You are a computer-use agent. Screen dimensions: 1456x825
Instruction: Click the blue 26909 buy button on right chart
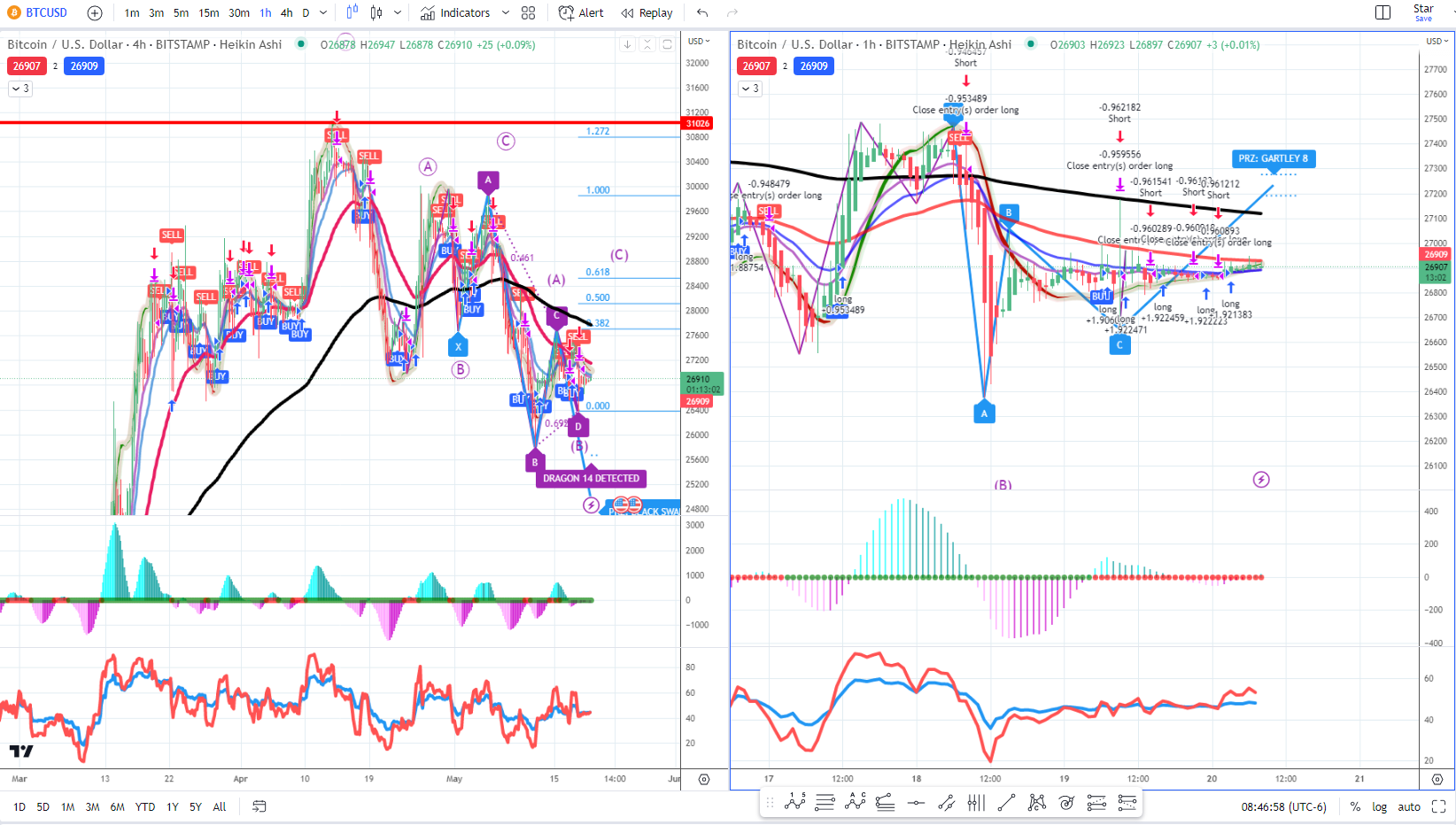(814, 66)
